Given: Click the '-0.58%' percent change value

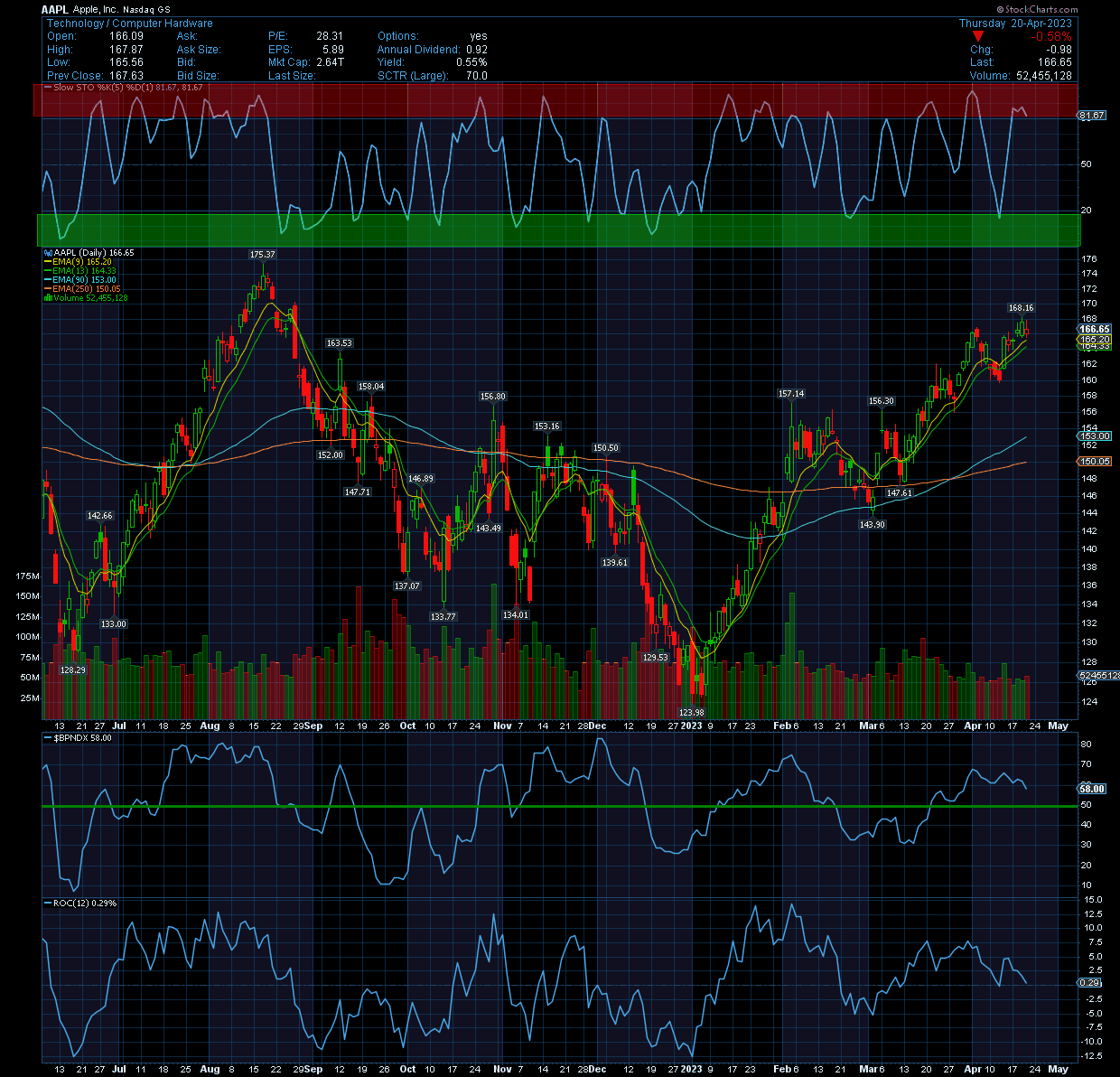Looking at the screenshot, I should pyautogui.click(x=1052, y=36).
